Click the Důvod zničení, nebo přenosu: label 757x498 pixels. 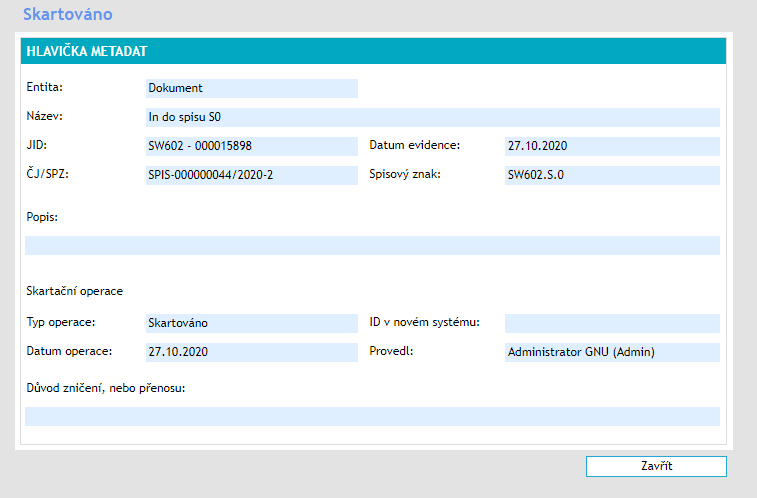pyautogui.click(x=108, y=387)
